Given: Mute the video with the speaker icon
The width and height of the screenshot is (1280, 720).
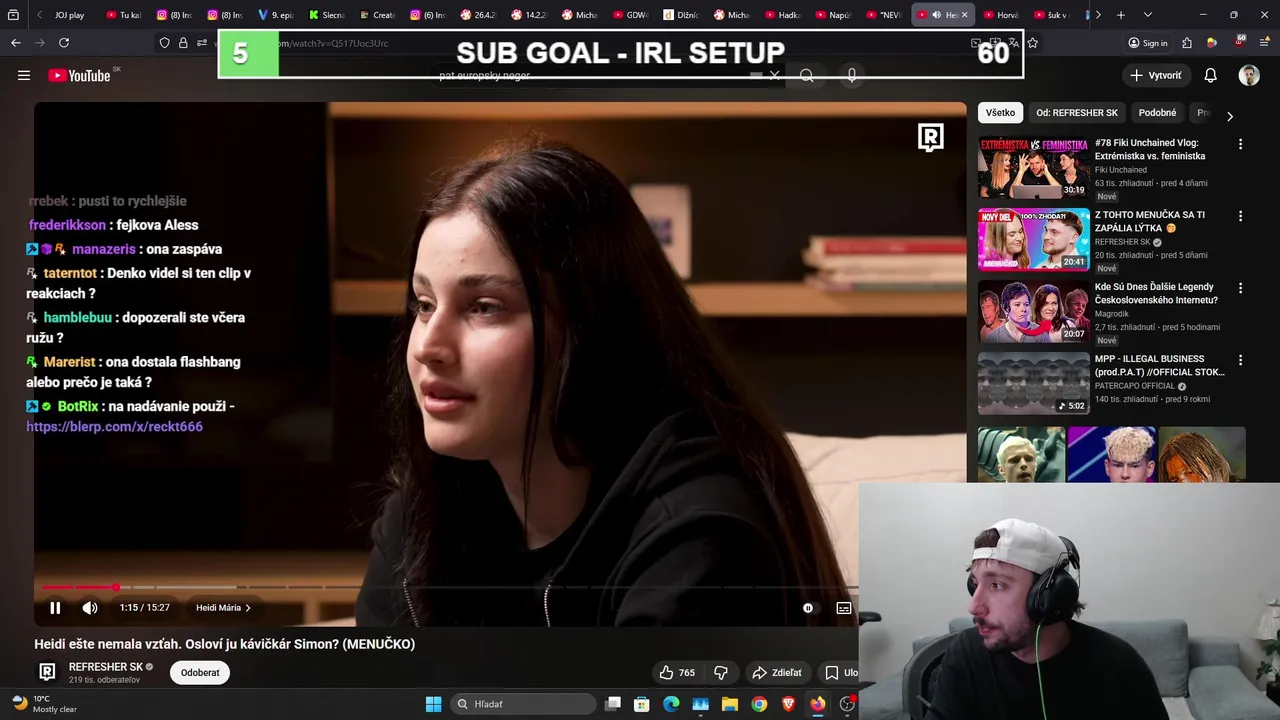Looking at the screenshot, I should pyautogui.click(x=90, y=608).
